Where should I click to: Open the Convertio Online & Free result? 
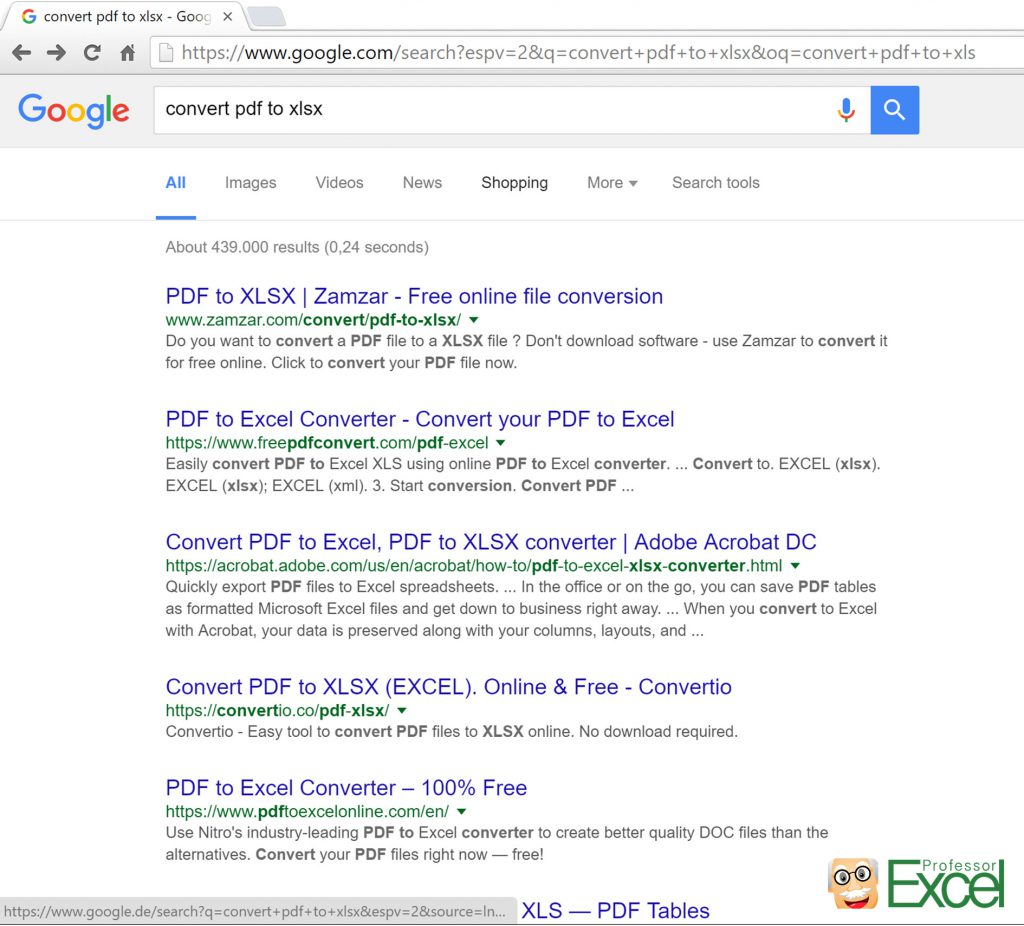pyautogui.click(x=449, y=687)
